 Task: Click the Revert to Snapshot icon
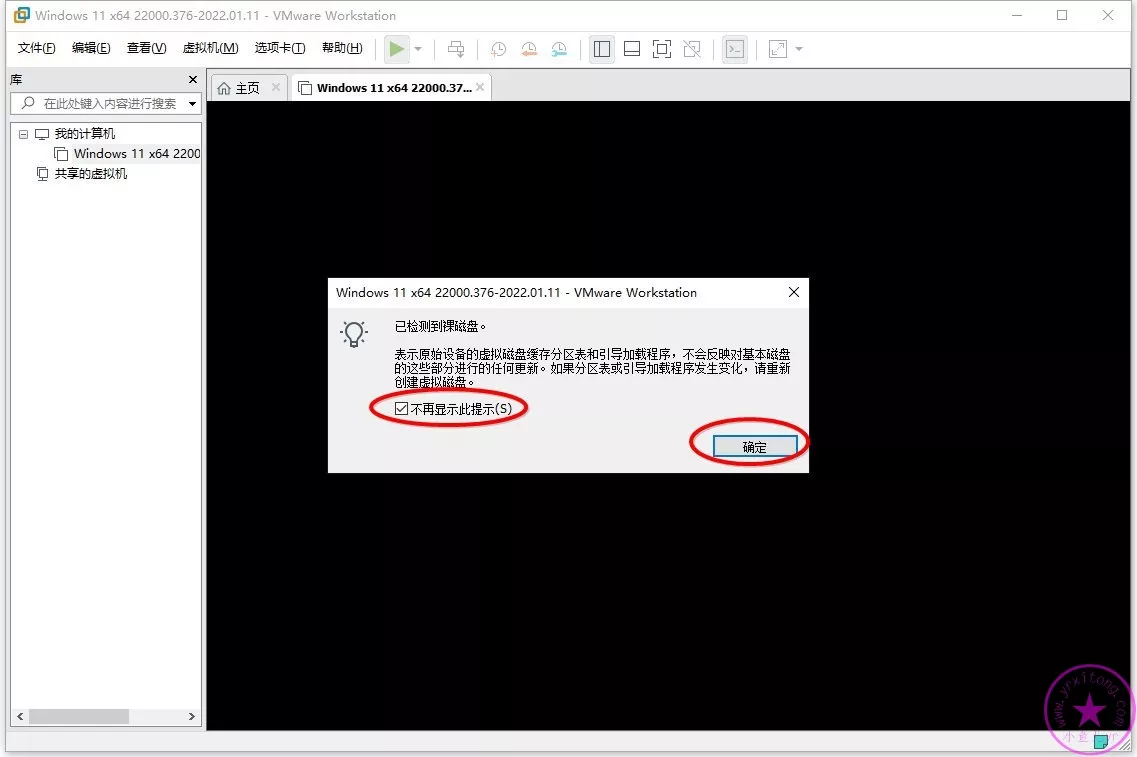pos(529,49)
